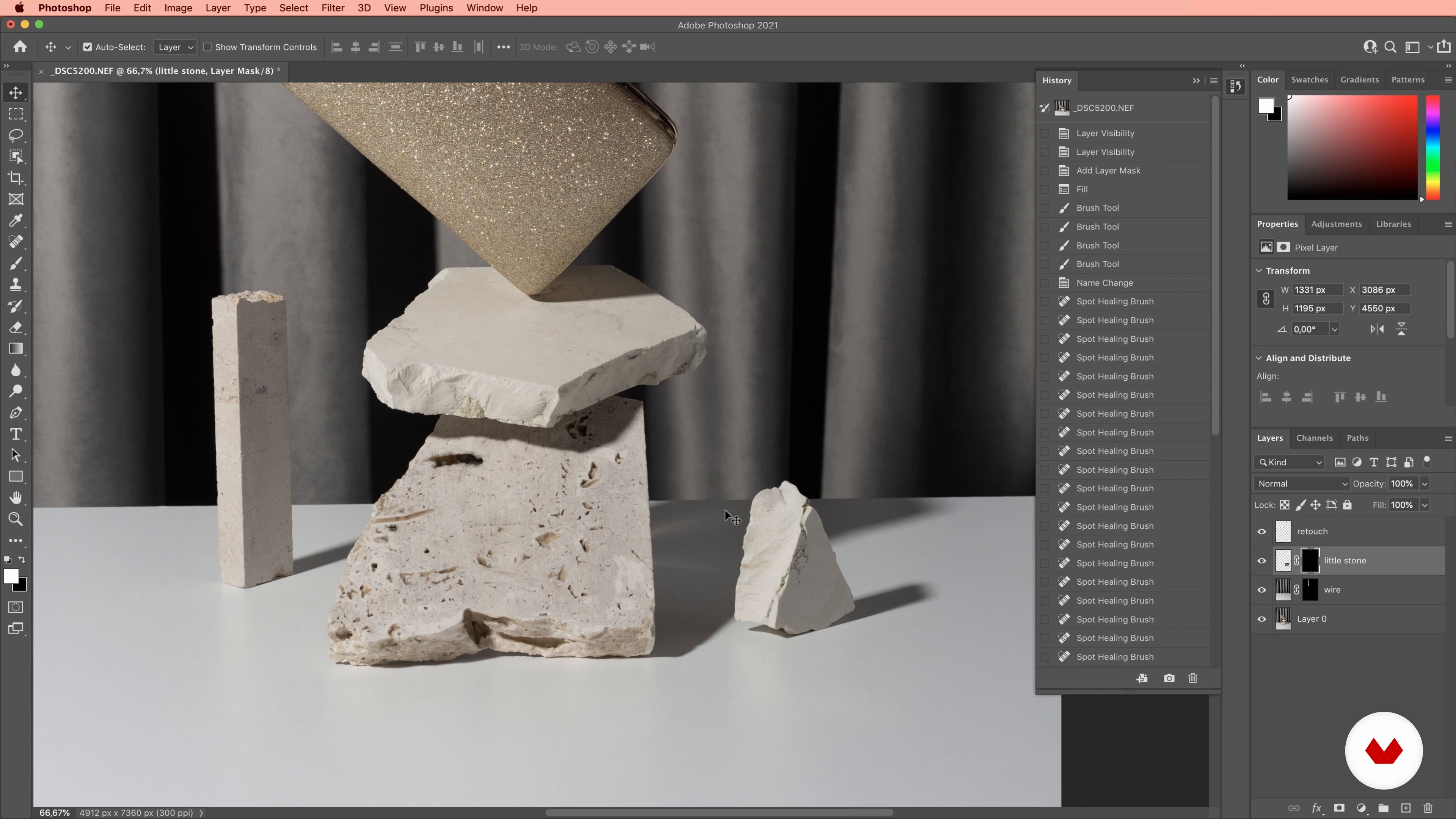Select the Path Selection tool

[x=16, y=455]
